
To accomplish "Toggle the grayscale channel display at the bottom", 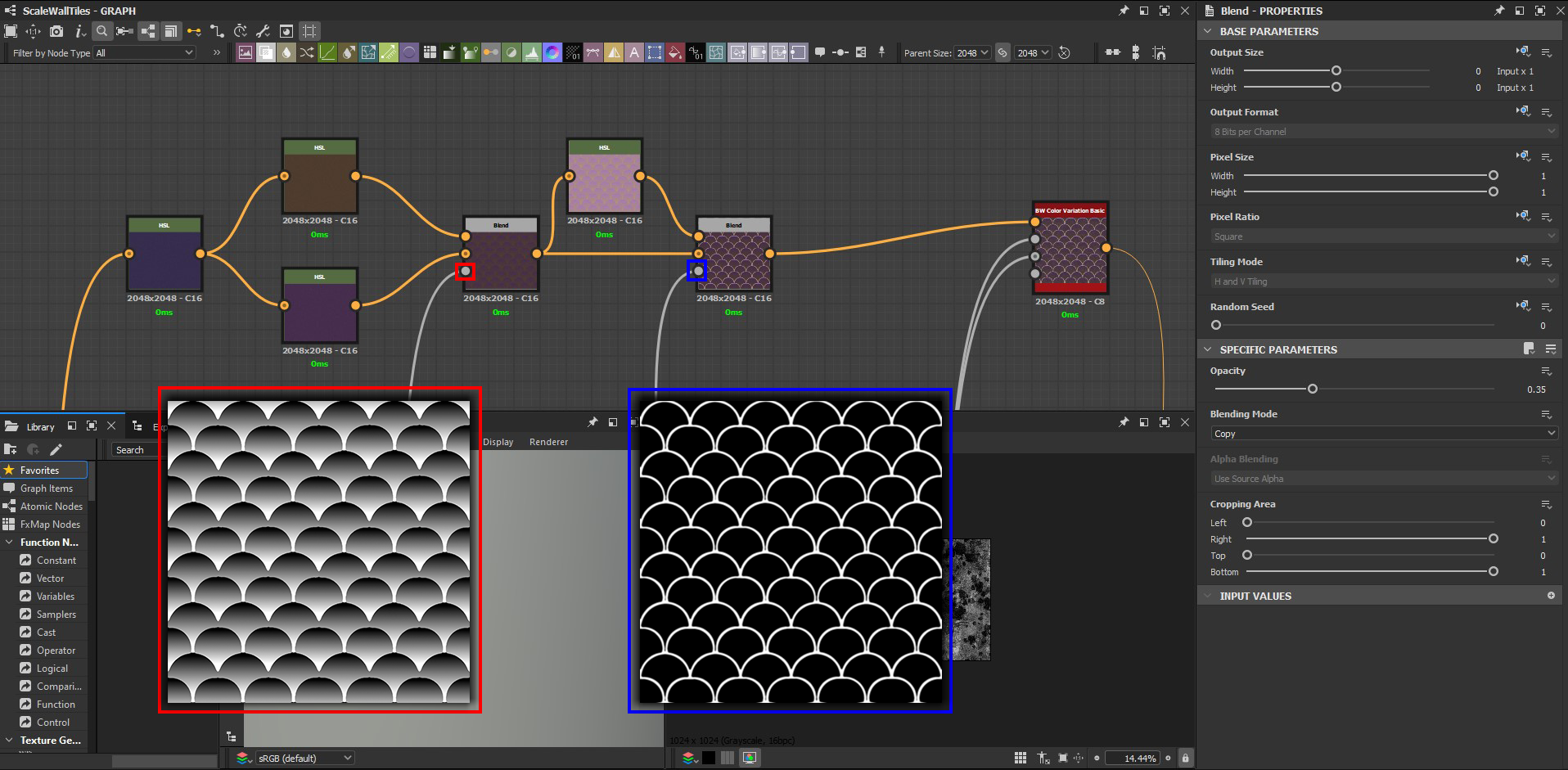I will pyautogui.click(x=727, y=757).
